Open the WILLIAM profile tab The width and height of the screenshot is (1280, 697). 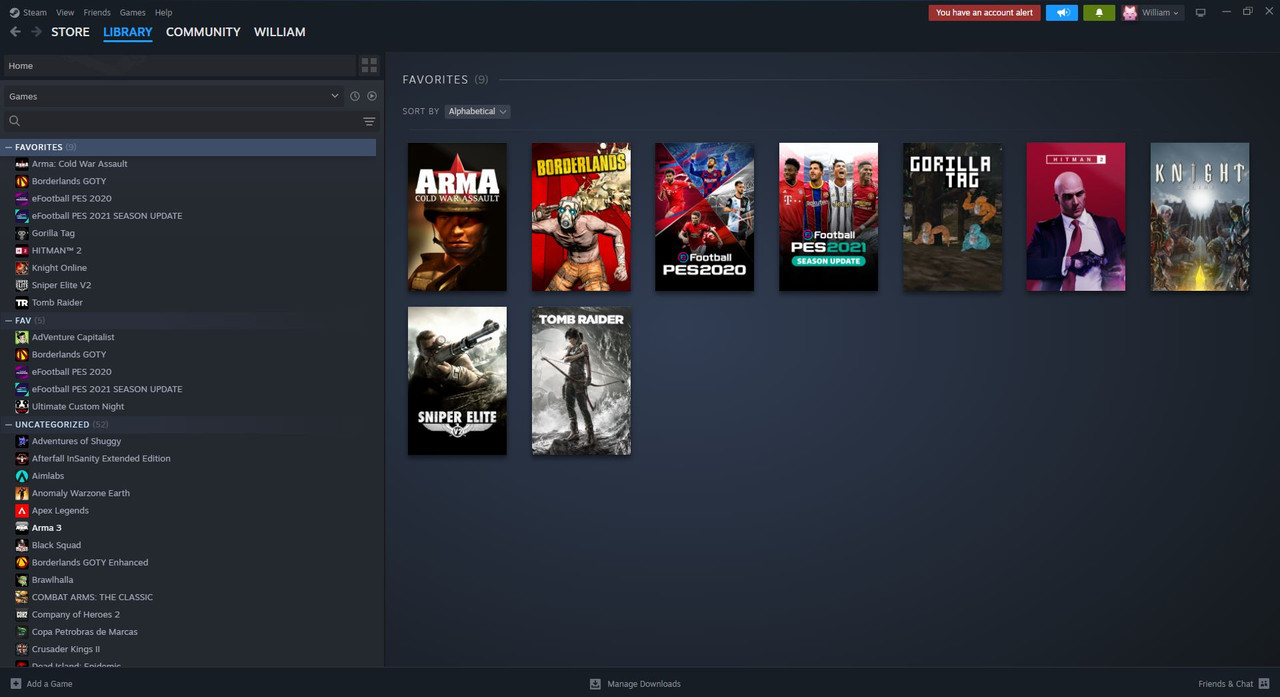(280, 32)
